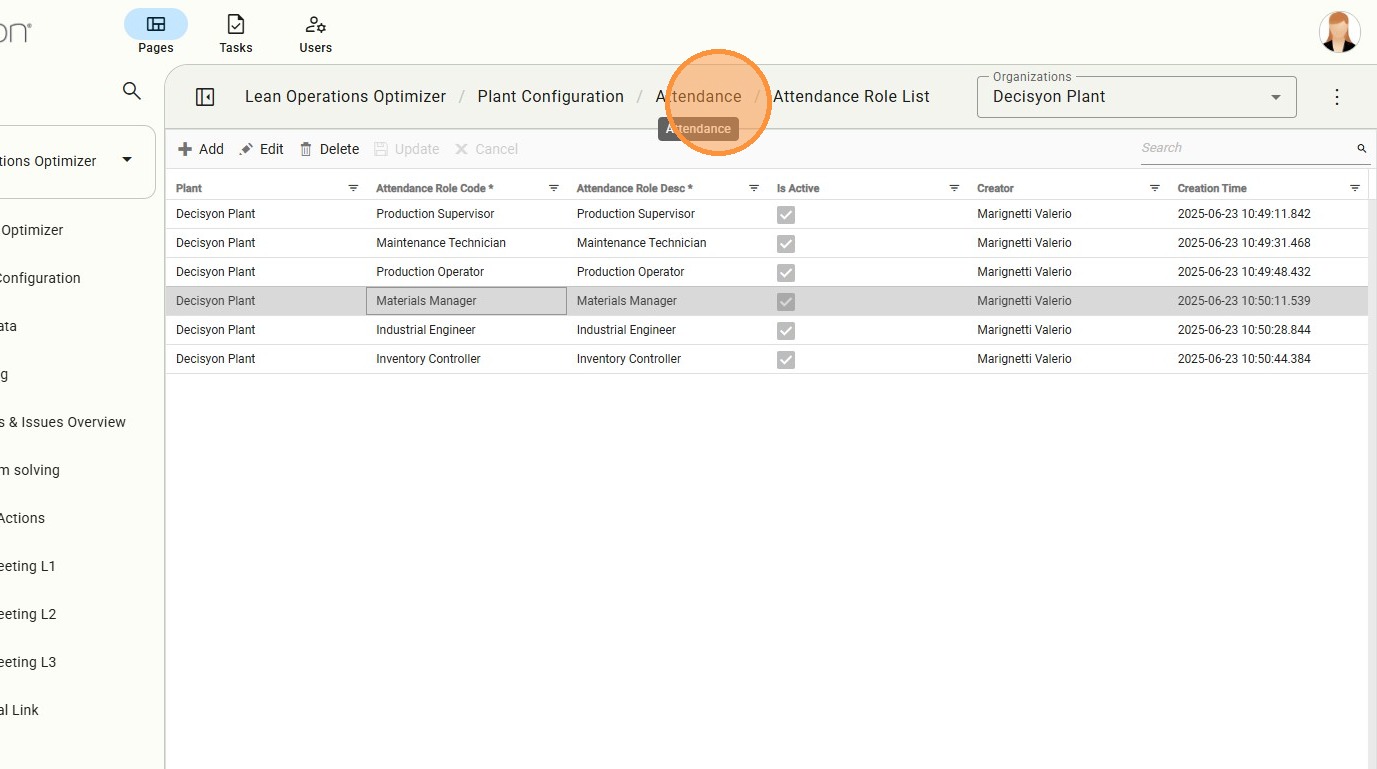1377x769 pixels.
Task: Click the Delete button
Action: 329,149
